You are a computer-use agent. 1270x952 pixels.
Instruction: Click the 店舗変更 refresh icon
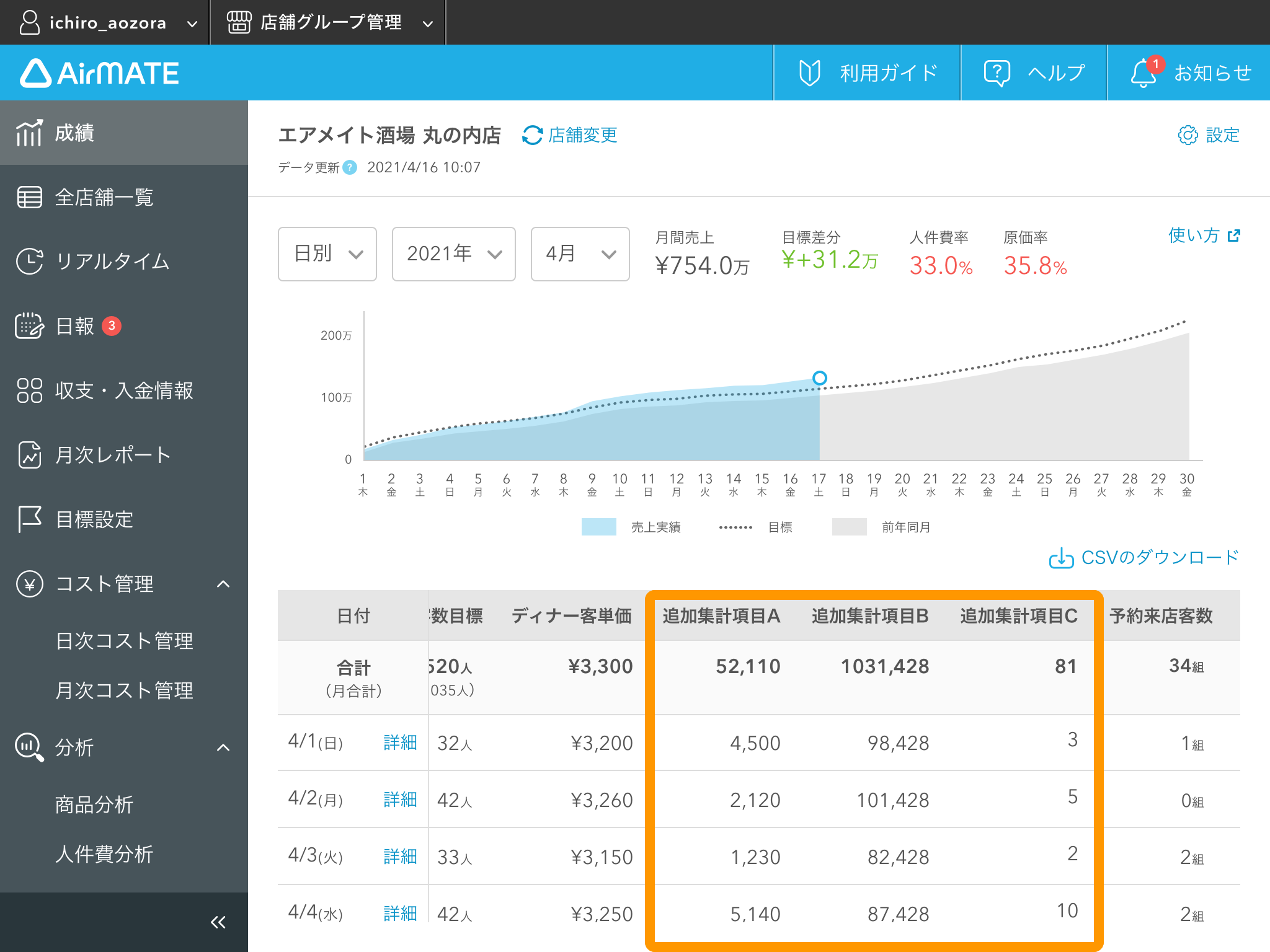532,134
